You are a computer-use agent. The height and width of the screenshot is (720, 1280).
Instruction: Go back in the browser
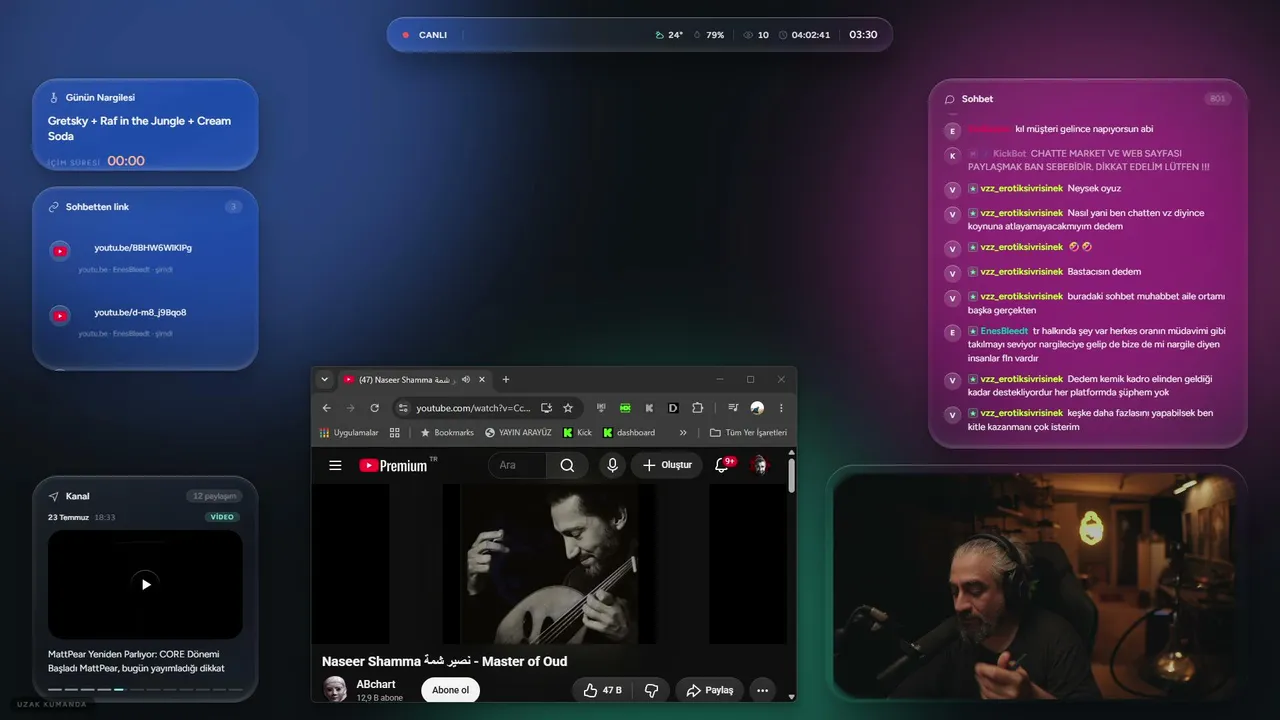point(327,408)
